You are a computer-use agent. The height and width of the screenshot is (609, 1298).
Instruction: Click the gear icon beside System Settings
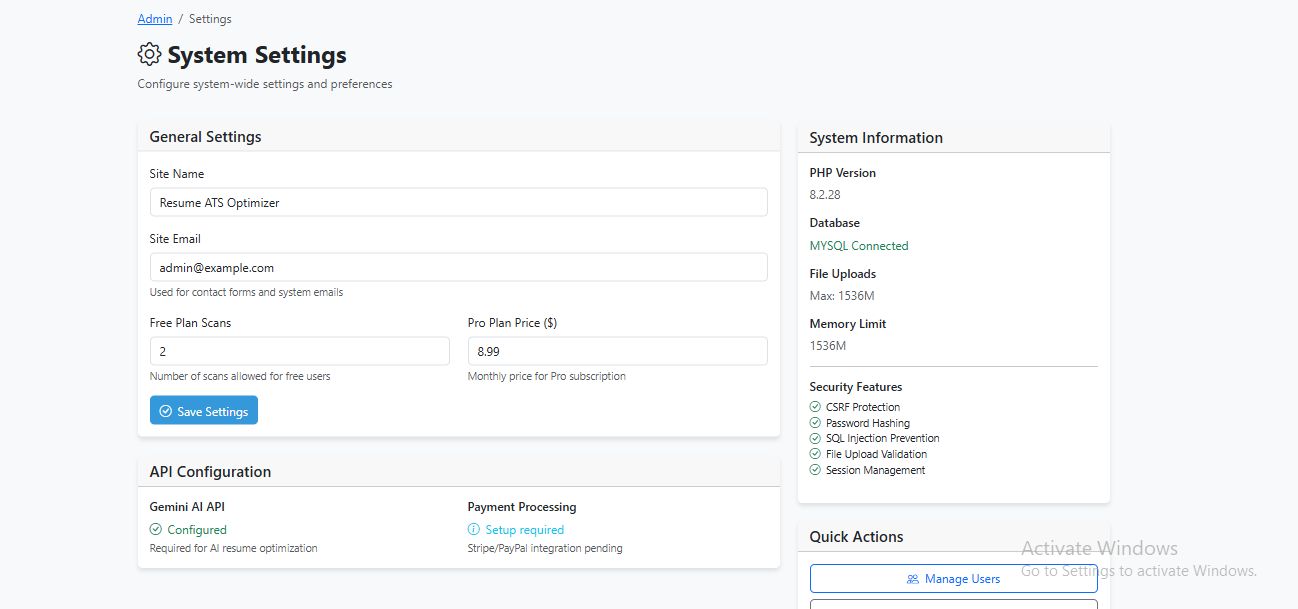pos(149,54)
